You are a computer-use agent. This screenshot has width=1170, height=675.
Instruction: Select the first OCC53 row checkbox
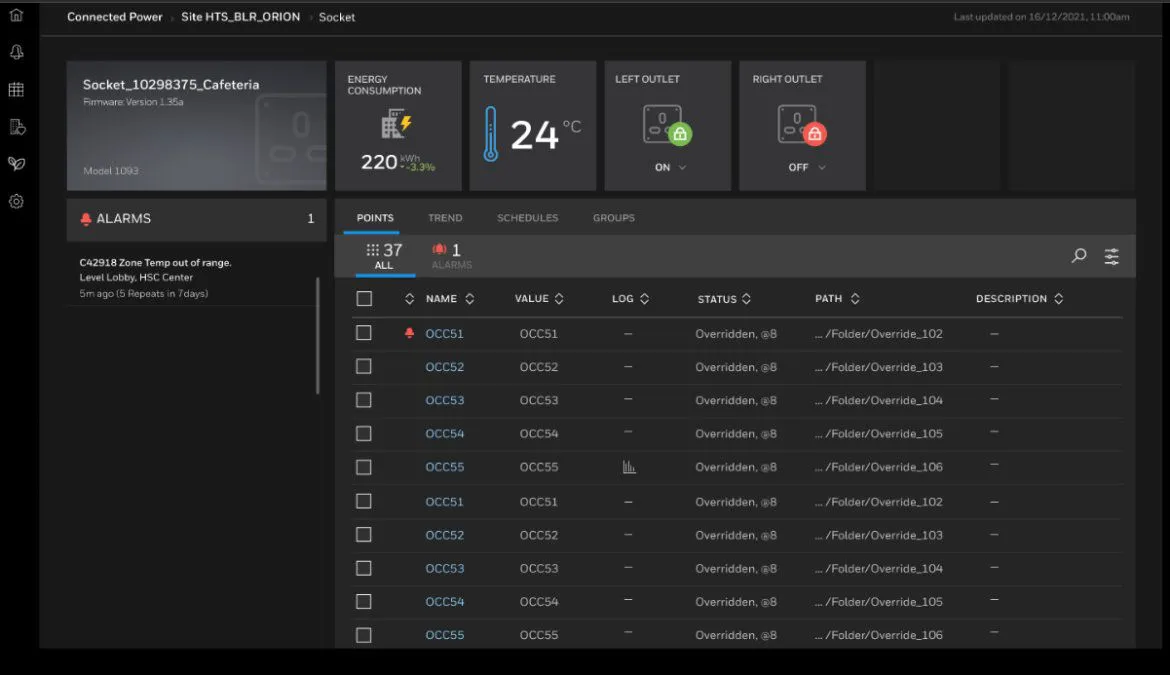coord(364,400)
